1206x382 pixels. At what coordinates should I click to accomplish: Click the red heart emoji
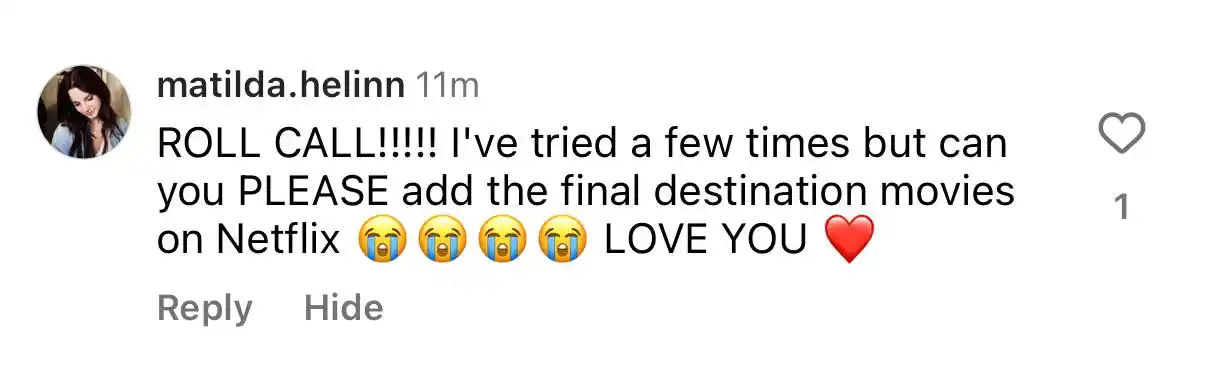[x=847, y=242]
